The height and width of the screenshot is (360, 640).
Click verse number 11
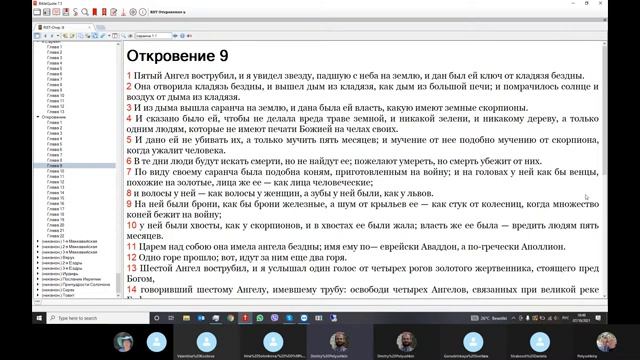point(131,247)
